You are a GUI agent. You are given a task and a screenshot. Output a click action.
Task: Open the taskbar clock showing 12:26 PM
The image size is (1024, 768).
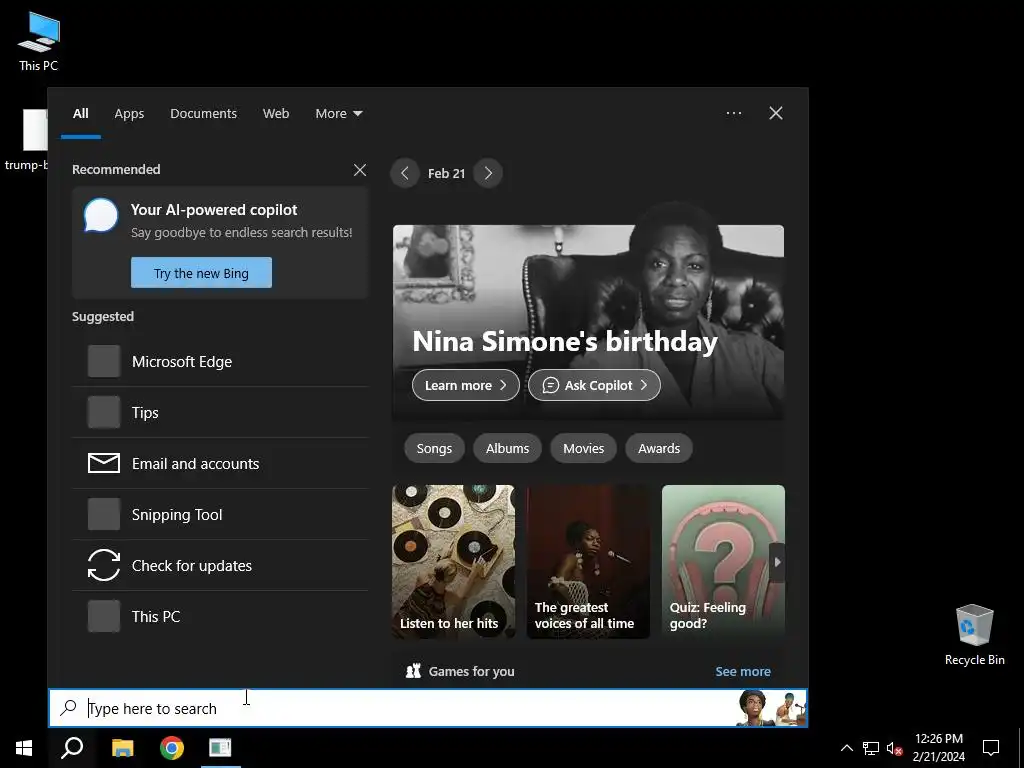pyautogui.click(x=938, y=748)
